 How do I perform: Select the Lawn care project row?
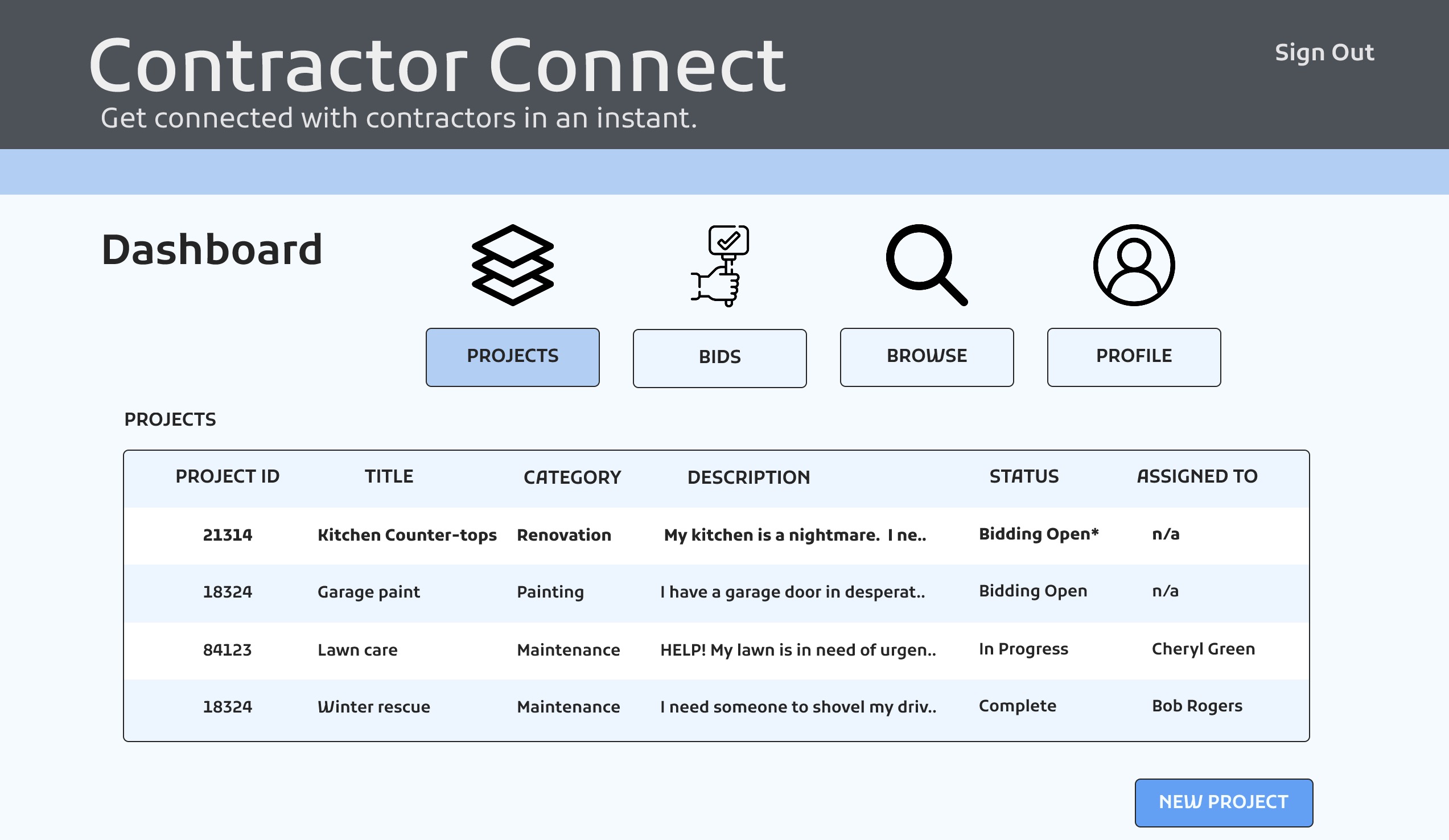coord(357,650)
